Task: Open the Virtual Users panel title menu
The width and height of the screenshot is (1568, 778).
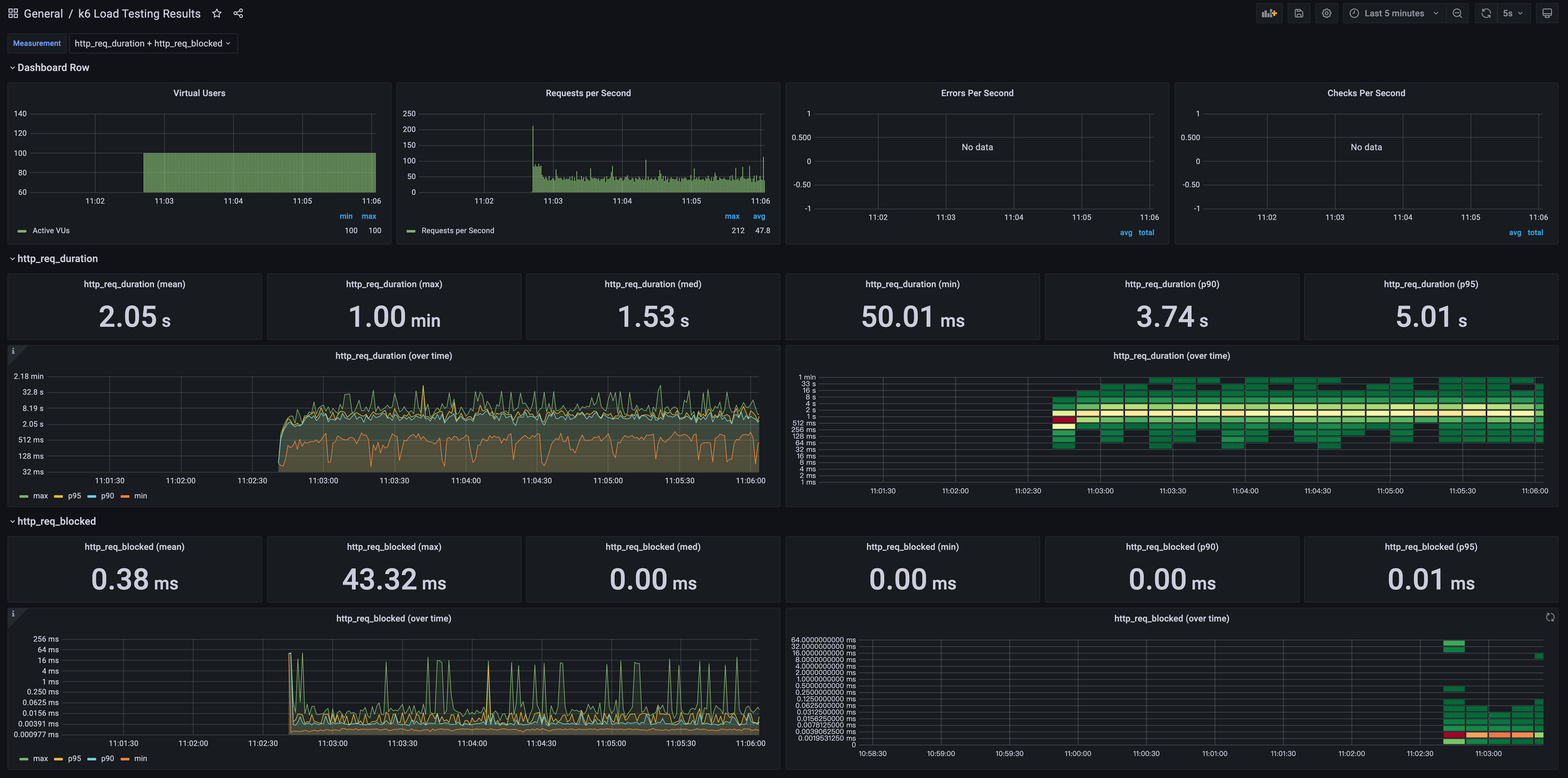Action: 199,93
